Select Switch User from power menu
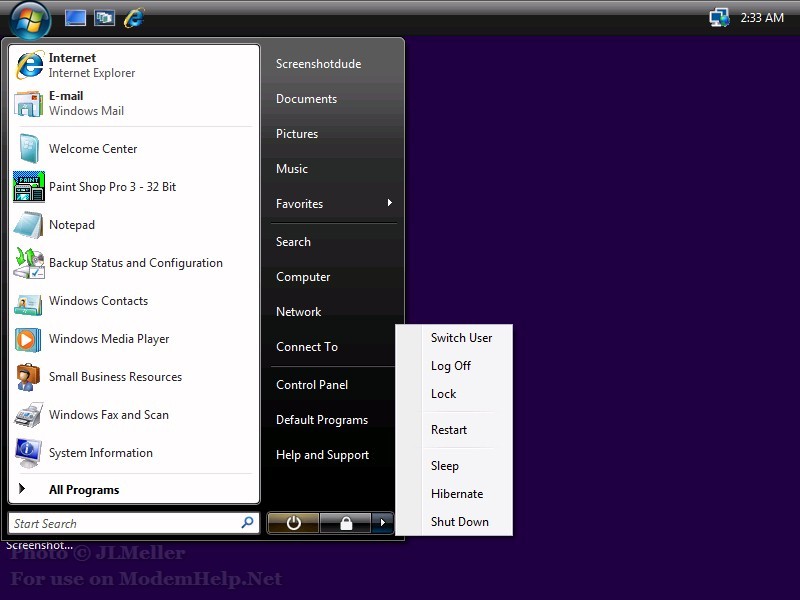 coord(461,338)
